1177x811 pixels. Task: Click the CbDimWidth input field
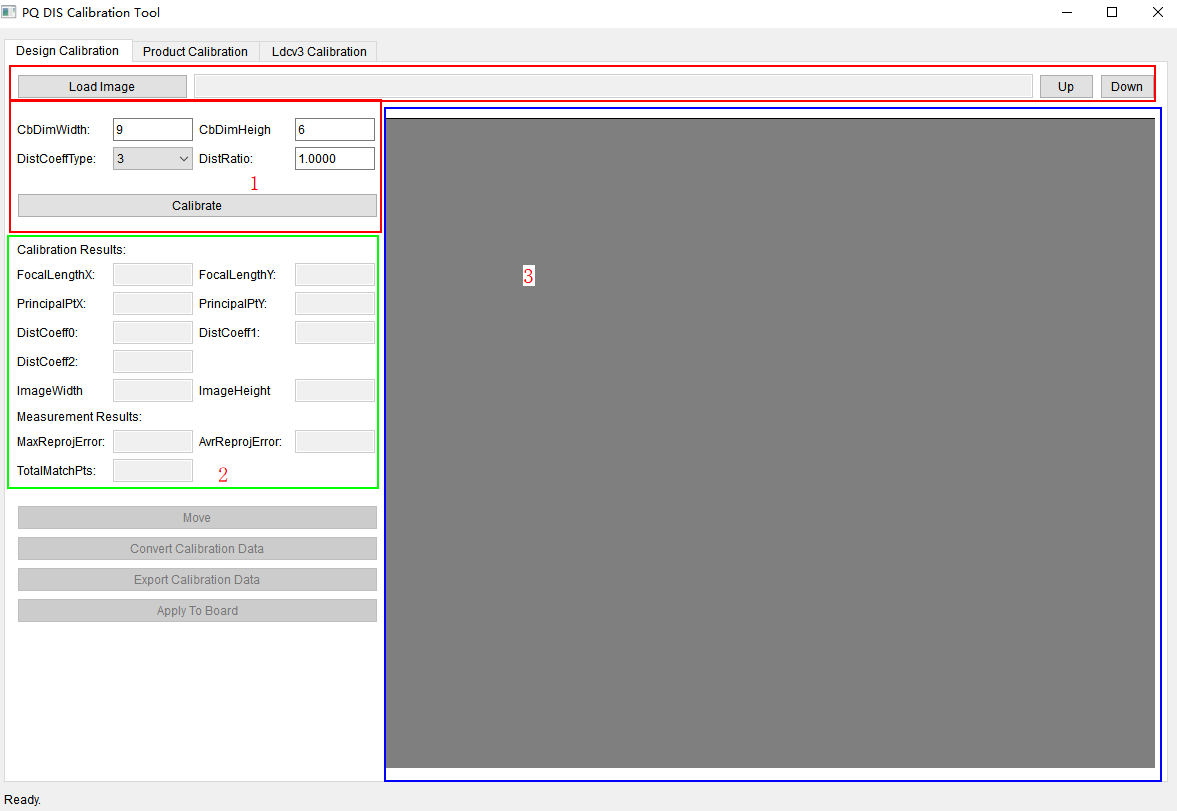[x=152, y=129]
